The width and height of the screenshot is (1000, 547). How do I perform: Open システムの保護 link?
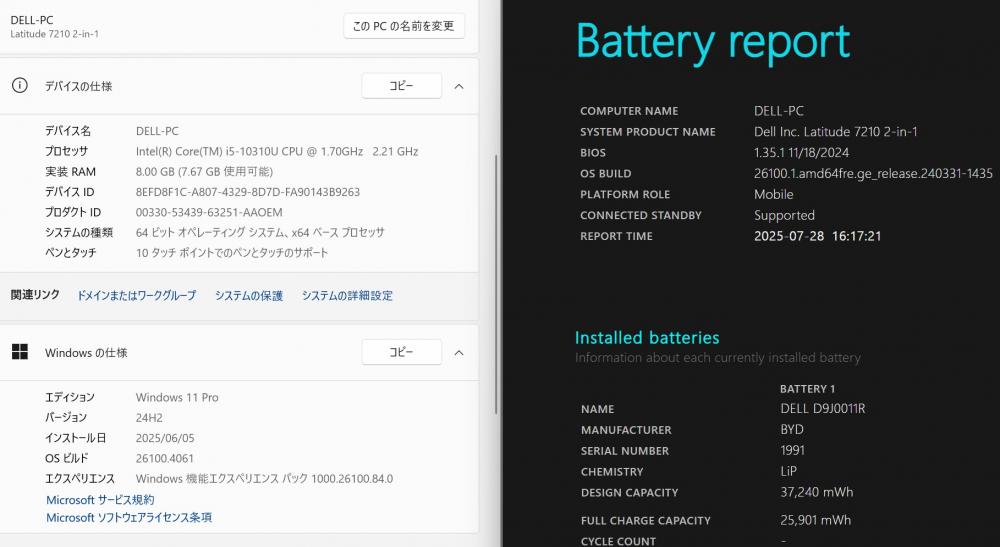pyautogui.click(x=249, y=295)
